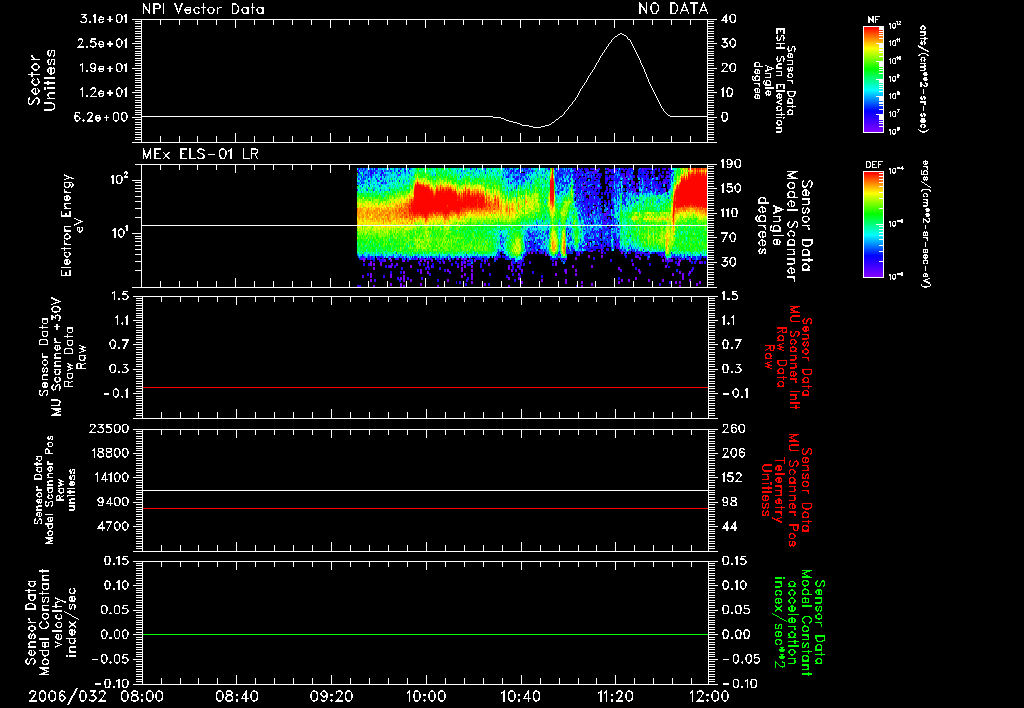Click the "14100" scanner position tick value

[x=108, y=477]
